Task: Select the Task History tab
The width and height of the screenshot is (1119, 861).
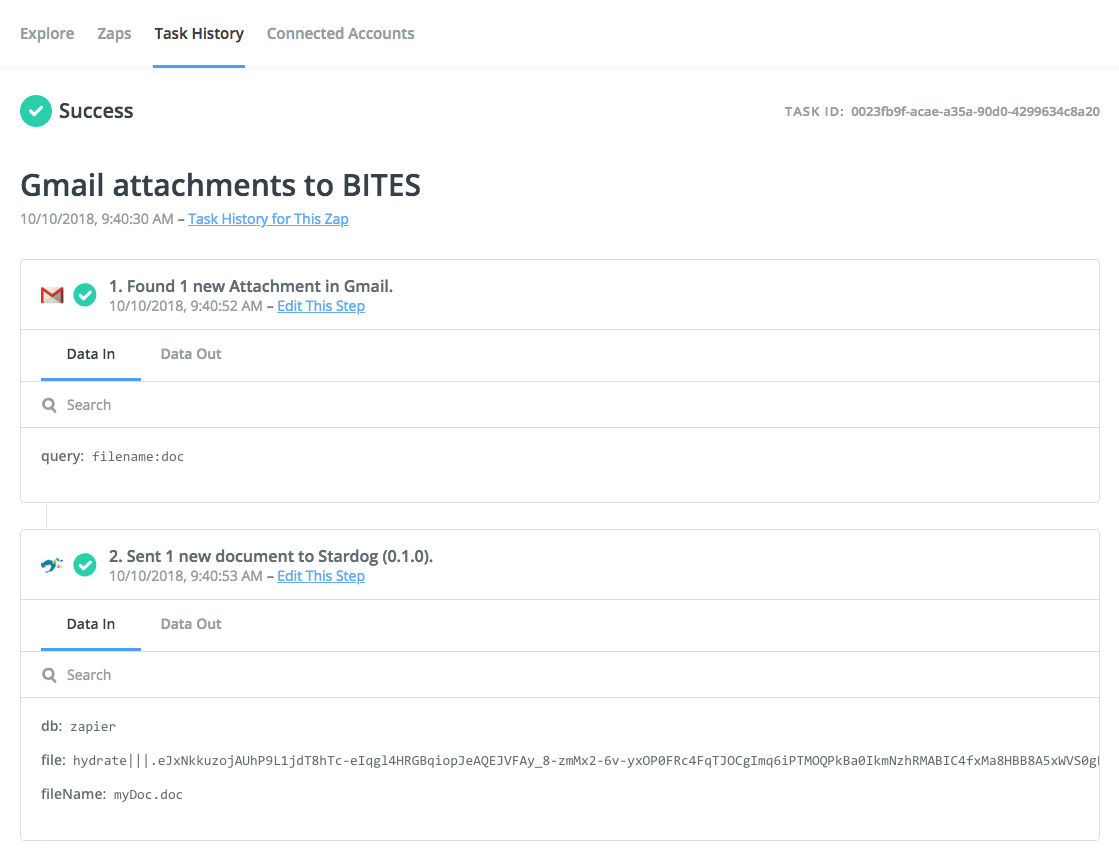Action: click(x=199, y=34)
